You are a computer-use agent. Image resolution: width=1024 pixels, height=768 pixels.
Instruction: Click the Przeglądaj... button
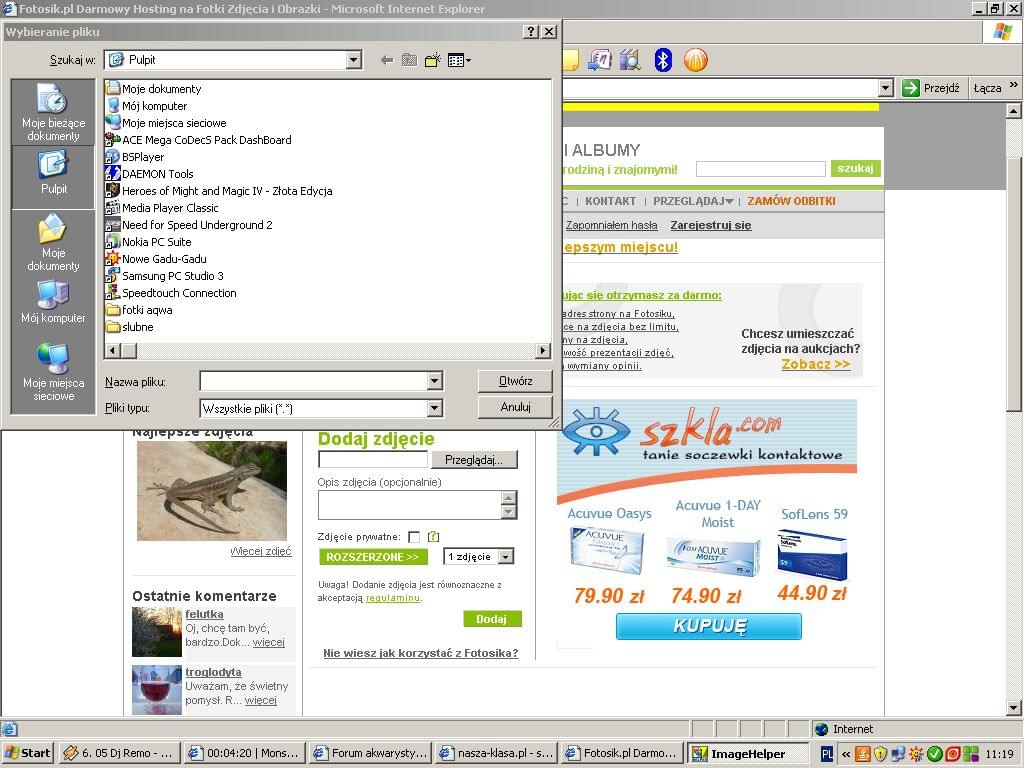pyautogui.click(x=474, y=460)
